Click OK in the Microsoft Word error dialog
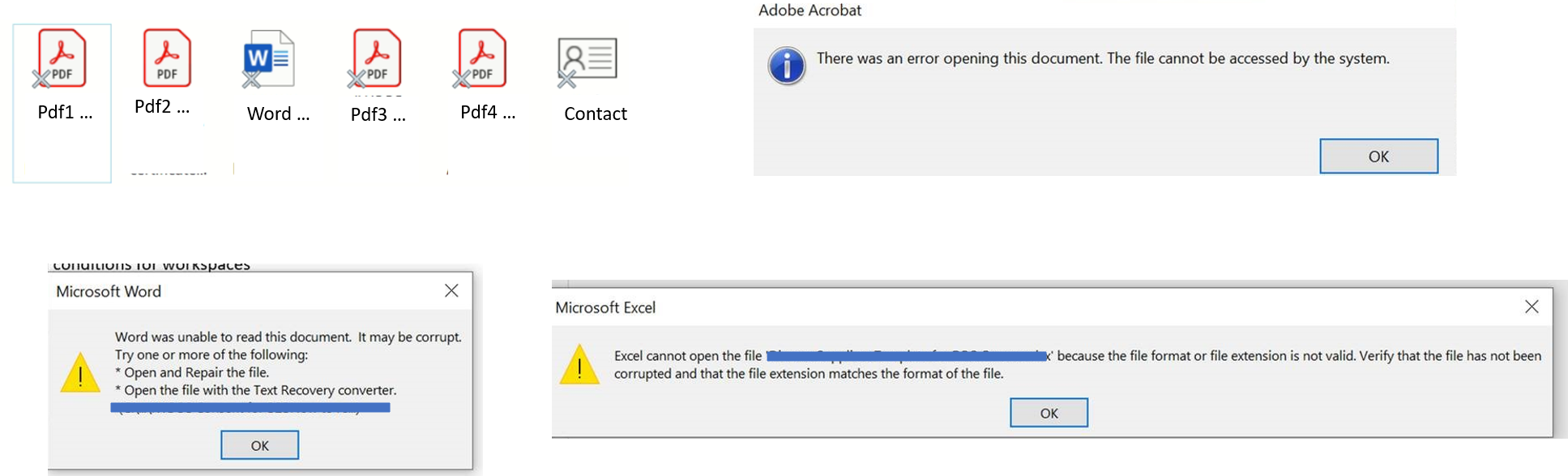Screen dimensions: 1568x476 [259, 444]
